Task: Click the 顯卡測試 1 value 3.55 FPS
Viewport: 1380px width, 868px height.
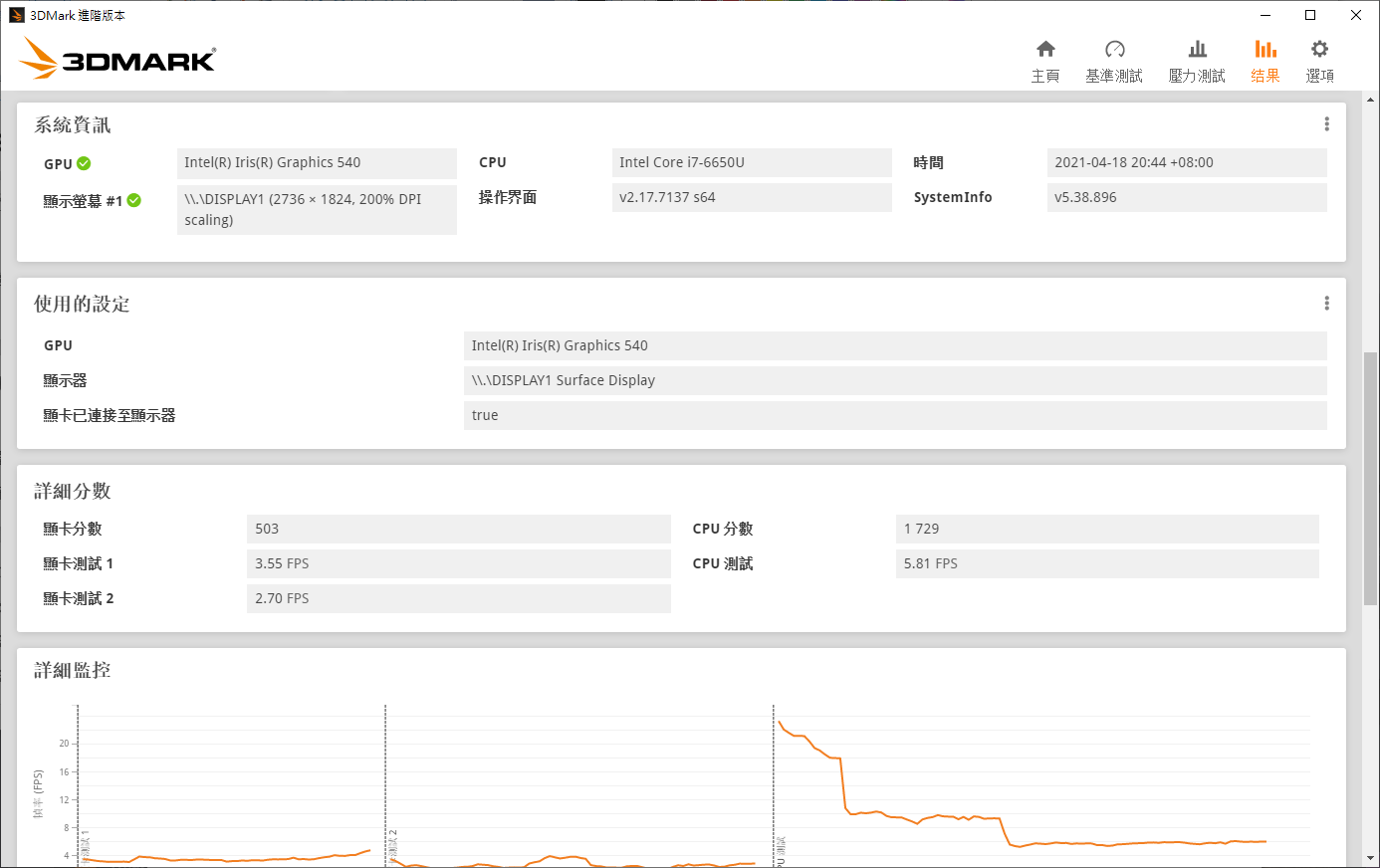Action: (x=459, y=563)
